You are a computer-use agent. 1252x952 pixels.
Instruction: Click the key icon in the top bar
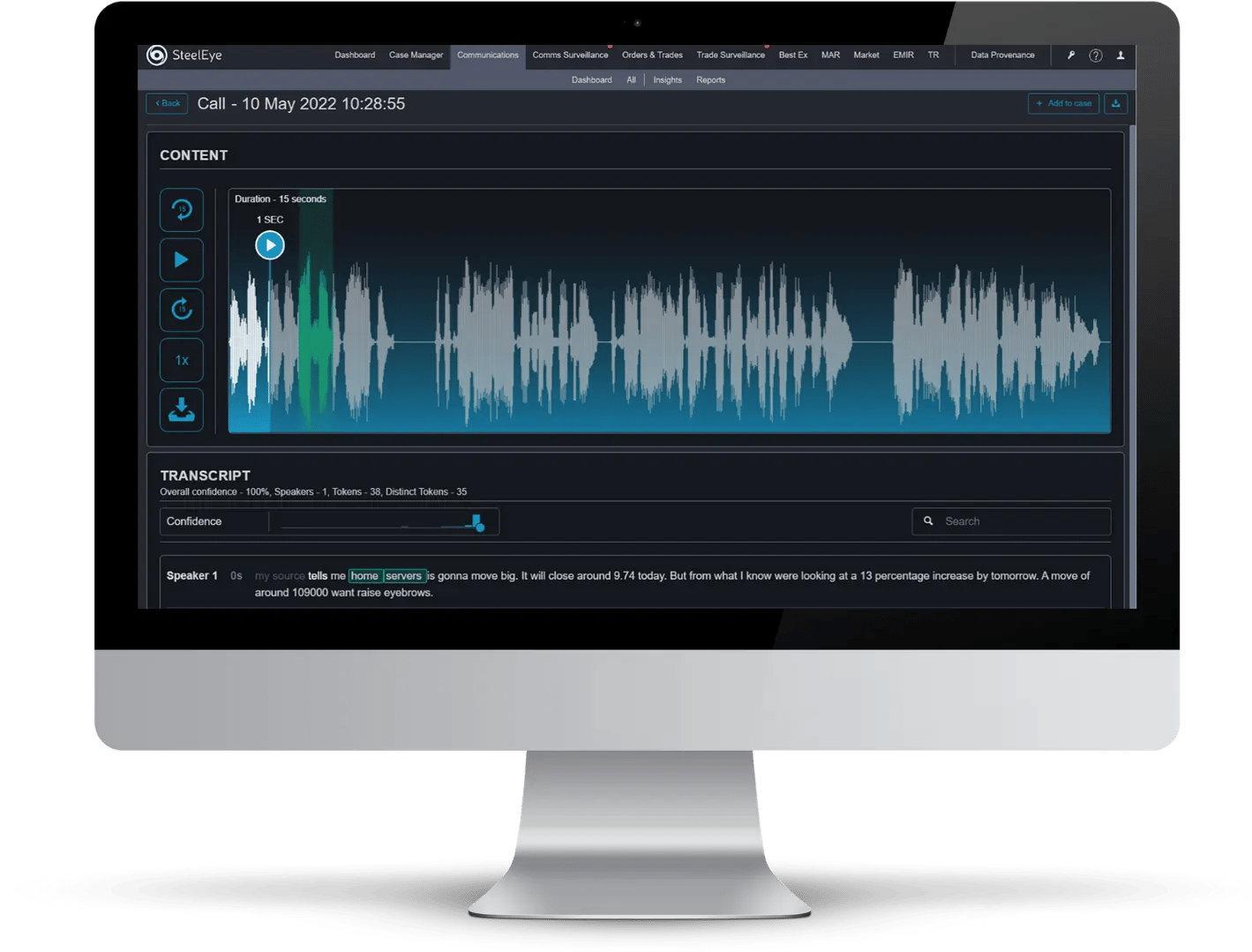point(1071,55)
